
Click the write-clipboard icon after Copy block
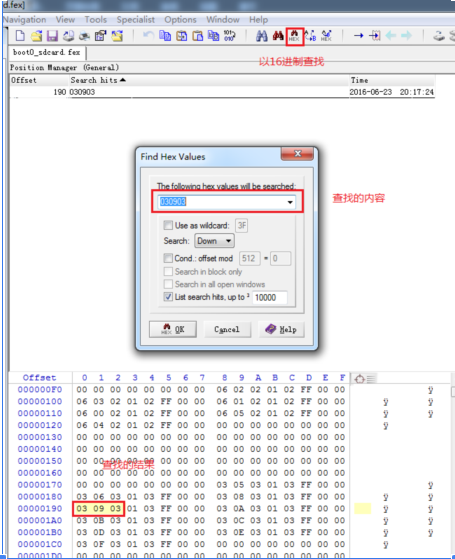pos(182,36)
